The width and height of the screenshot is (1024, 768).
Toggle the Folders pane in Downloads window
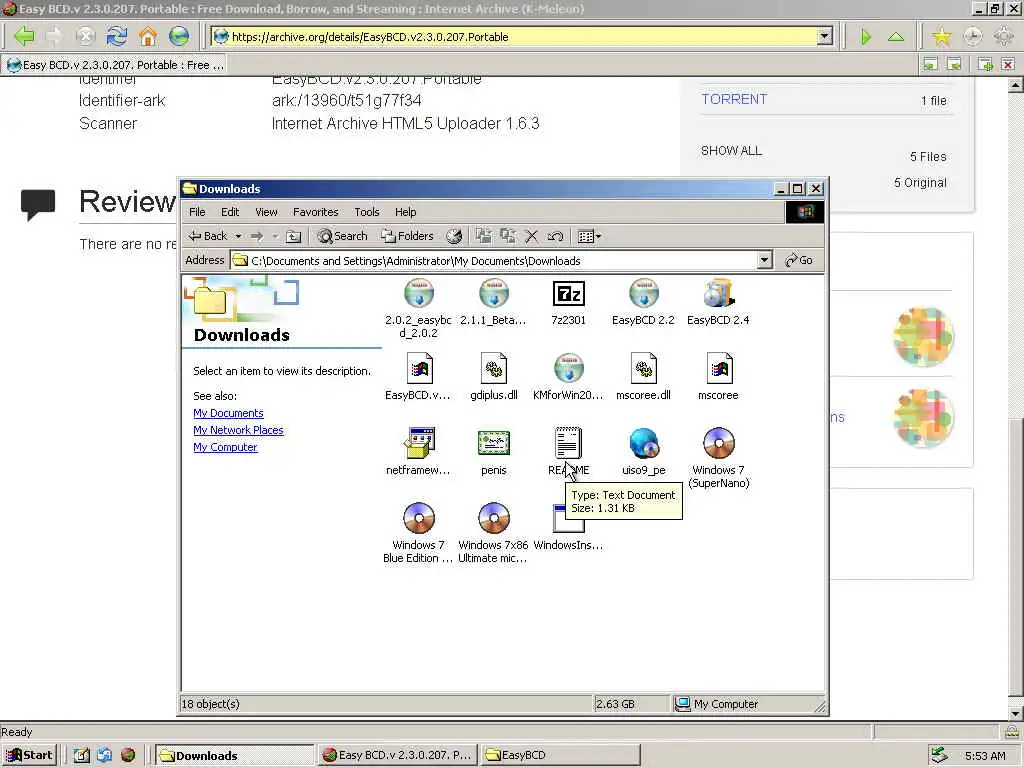click(408, 236)
